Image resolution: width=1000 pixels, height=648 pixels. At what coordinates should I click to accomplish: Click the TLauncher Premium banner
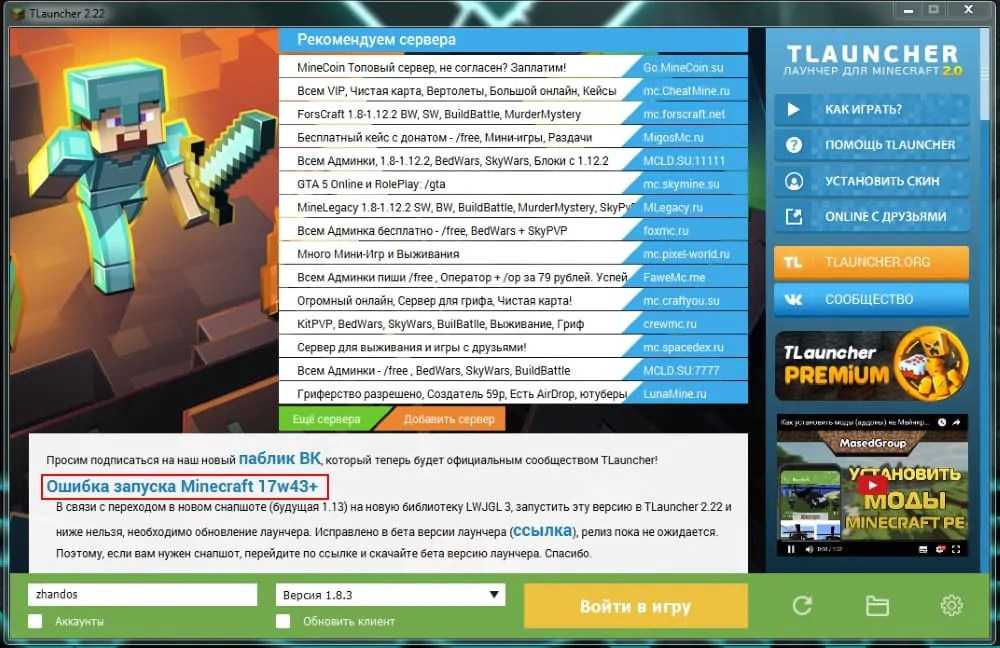point(872,364)
